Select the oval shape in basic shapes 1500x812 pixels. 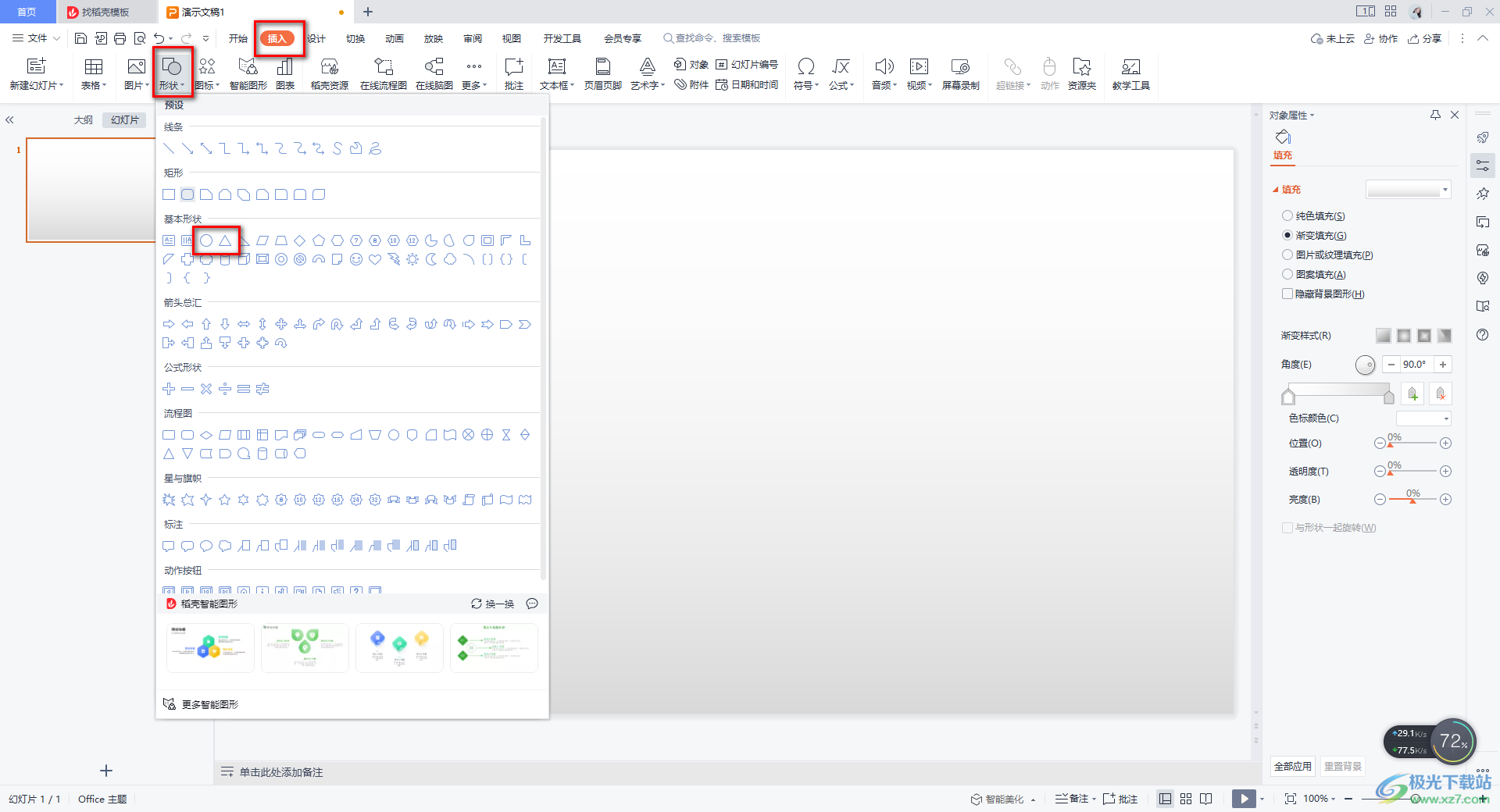pos(206,240)
